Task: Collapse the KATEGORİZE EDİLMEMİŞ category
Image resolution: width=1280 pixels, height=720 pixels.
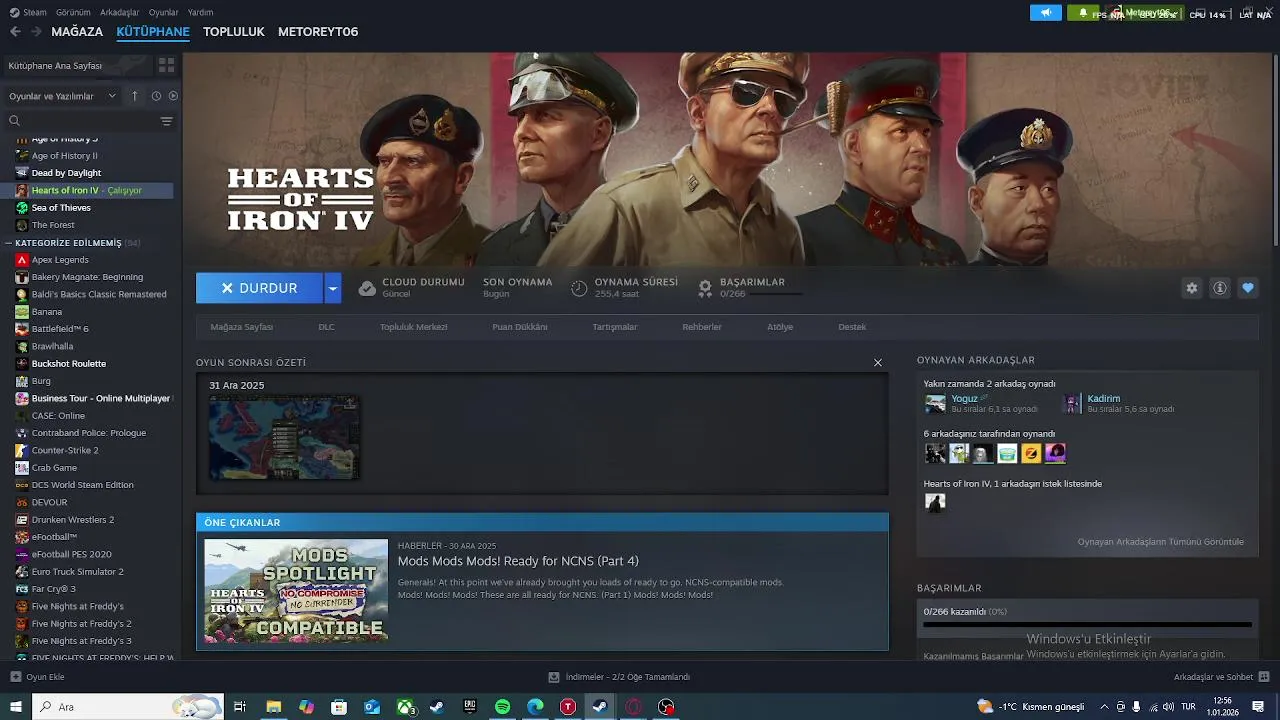Action: click(9, 243)
